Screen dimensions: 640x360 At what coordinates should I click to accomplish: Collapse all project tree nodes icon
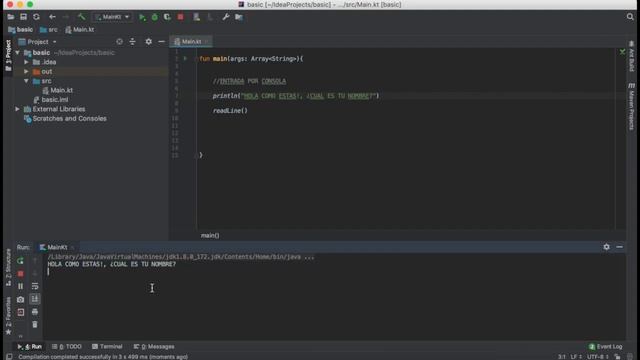click(133, 42)
